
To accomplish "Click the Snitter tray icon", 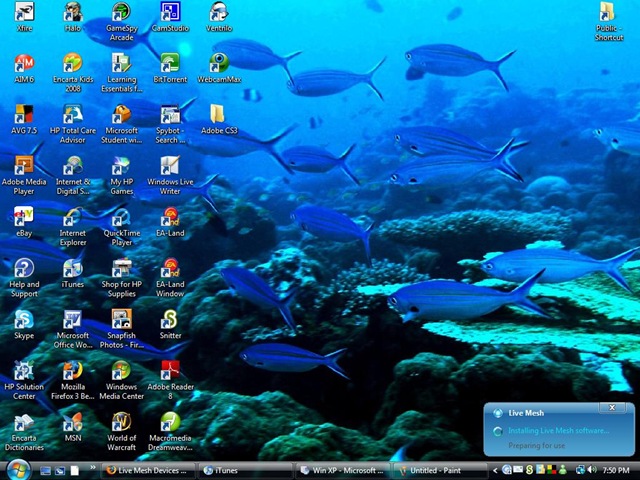I will click(x=529, y=470).
